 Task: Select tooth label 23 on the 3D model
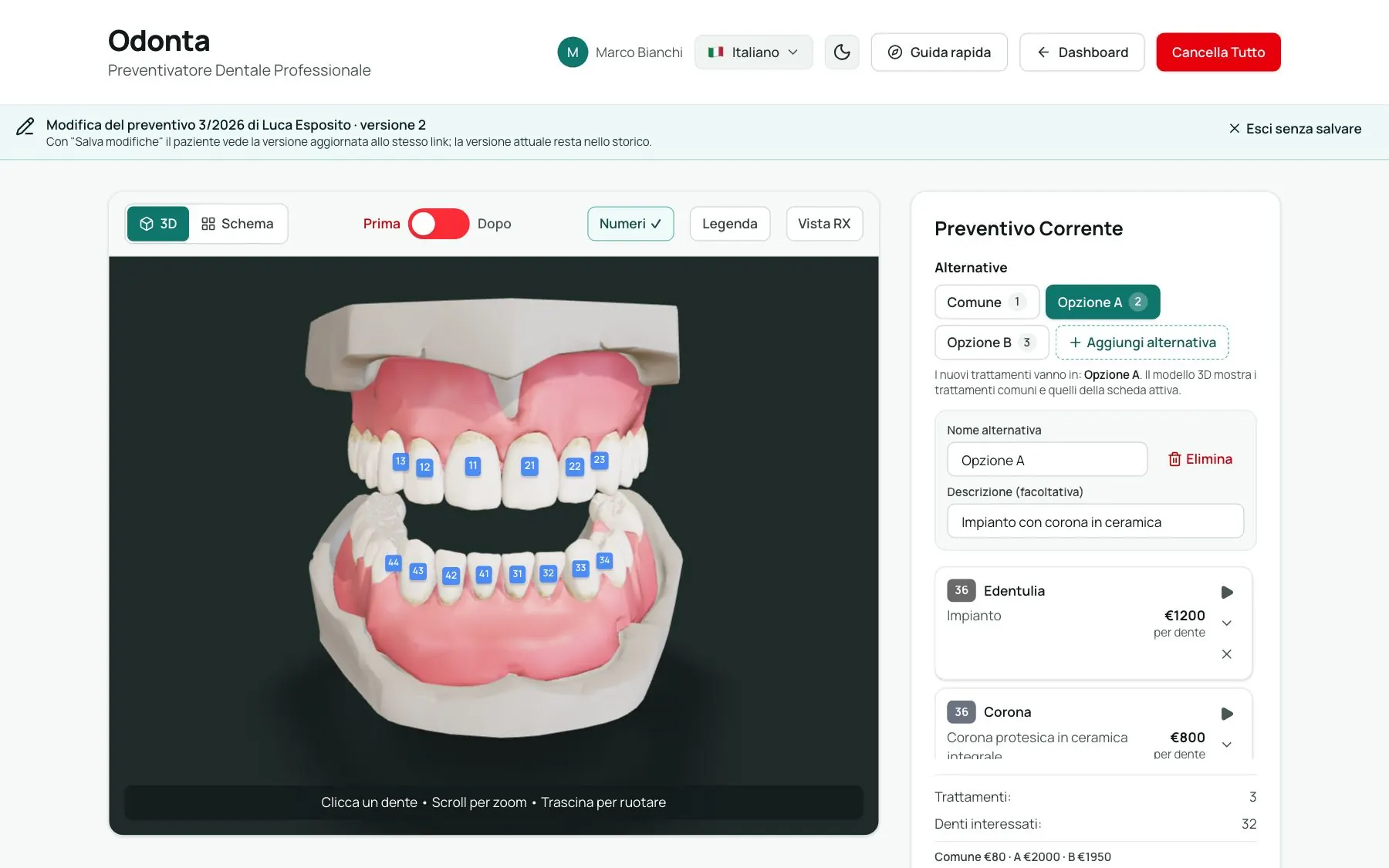(x=600, y=460)
